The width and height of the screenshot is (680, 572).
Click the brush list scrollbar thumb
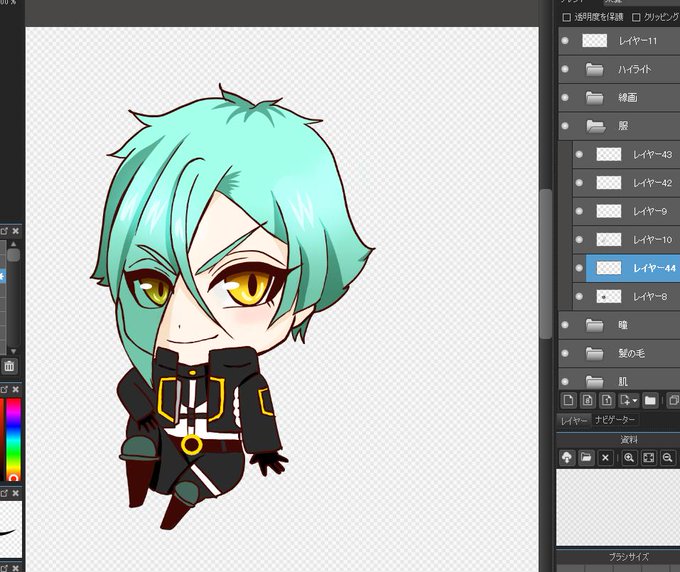coord(13,255)
